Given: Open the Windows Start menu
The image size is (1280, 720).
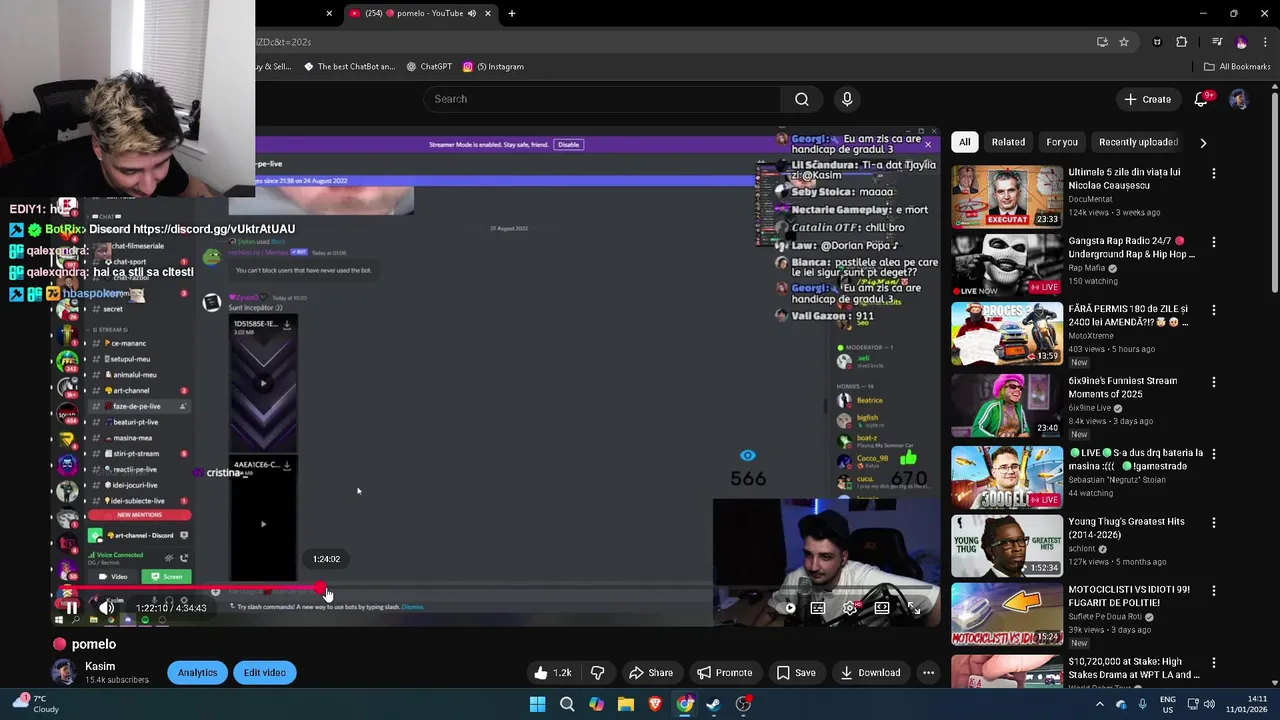Looking at the screenshot, I should point(537,704).
